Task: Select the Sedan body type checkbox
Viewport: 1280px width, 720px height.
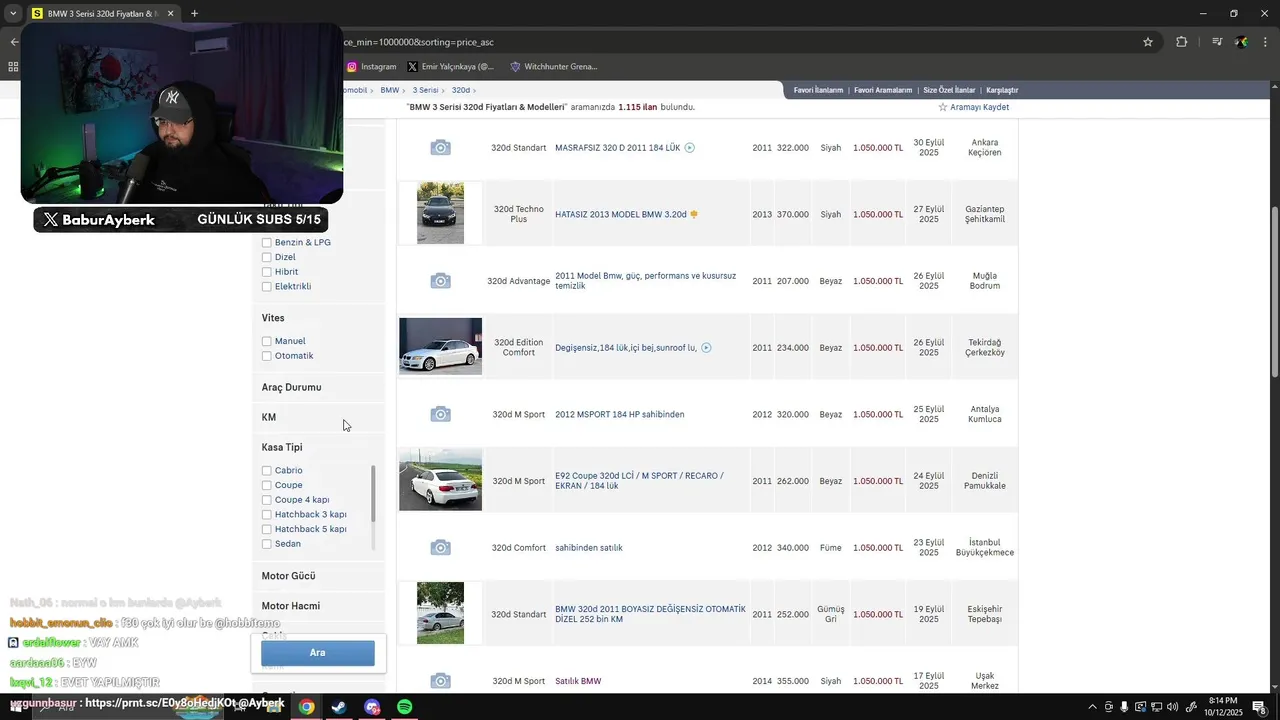Action: 267,544
